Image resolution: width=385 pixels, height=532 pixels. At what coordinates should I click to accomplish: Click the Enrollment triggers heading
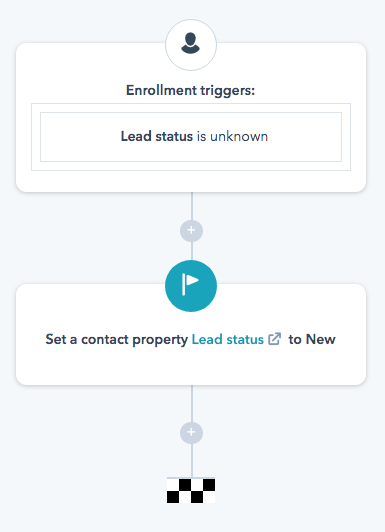point(190,91)
